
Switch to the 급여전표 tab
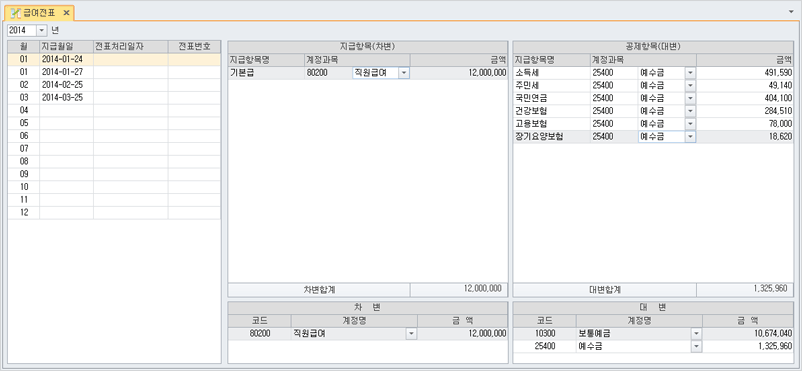coord(40,12)
